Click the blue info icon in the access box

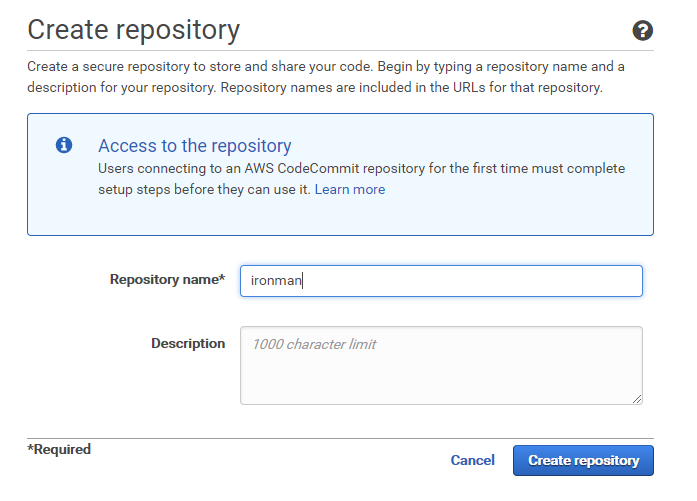coord(64,145)
